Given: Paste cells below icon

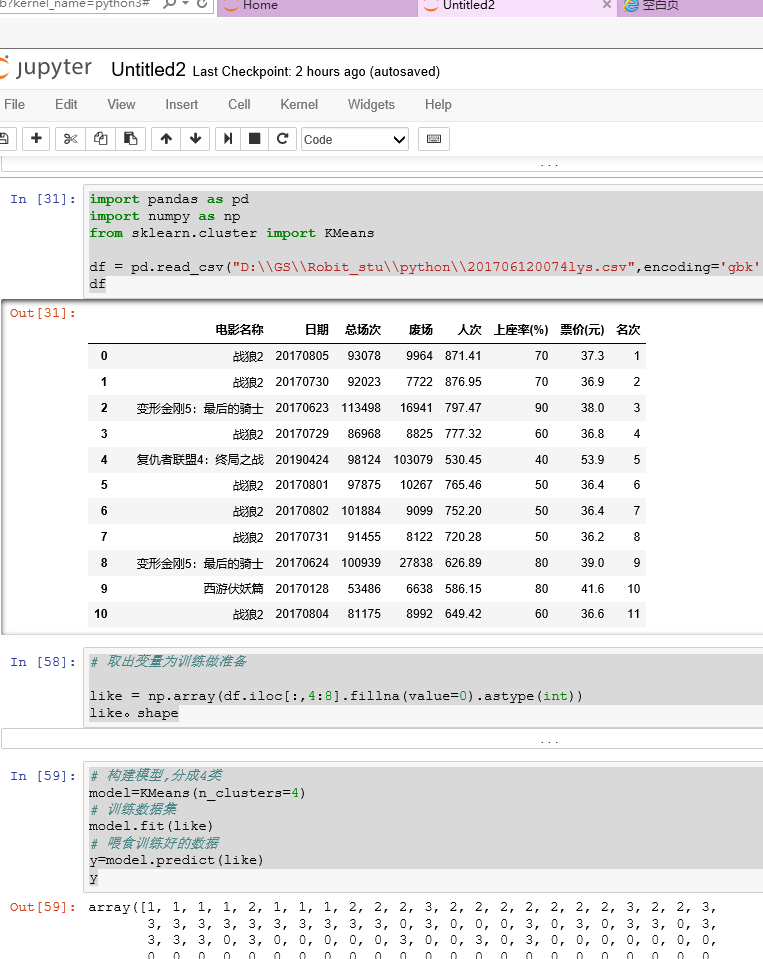Looking at the screenshot, I should click(x=130, y=139).
